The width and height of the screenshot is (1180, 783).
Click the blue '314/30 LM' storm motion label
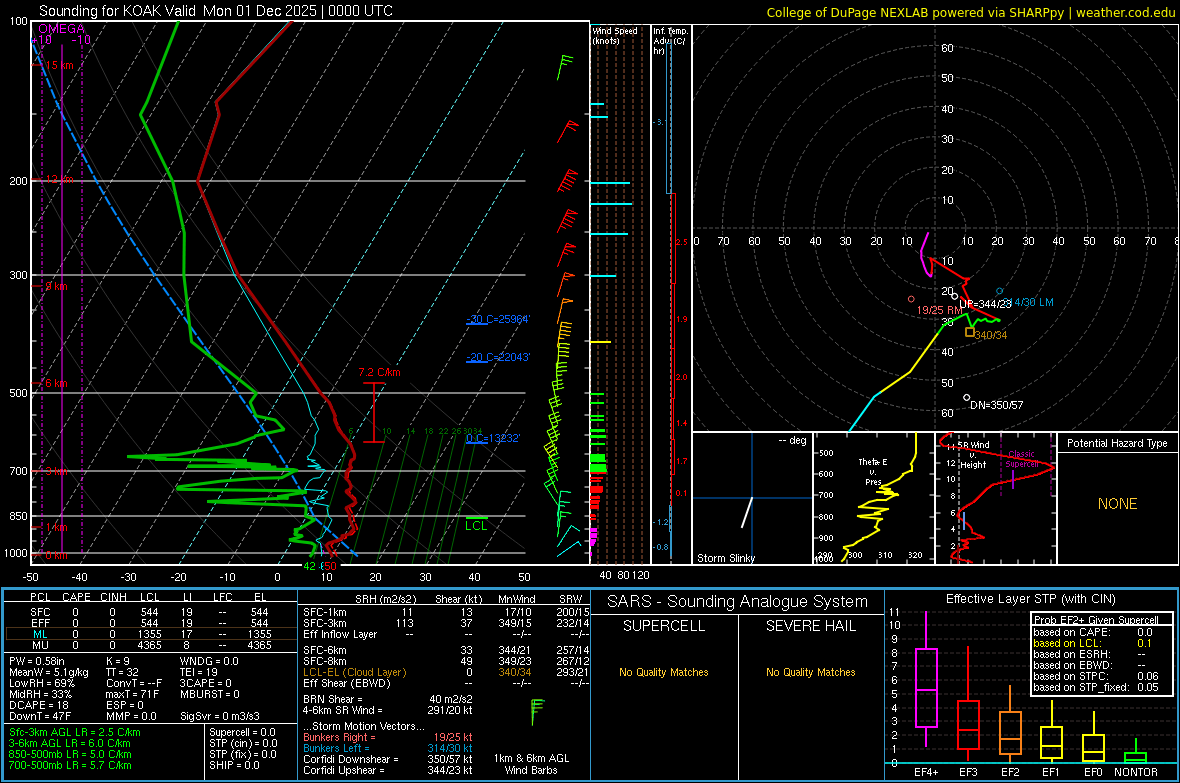pyautogui.click(x=1028, y=302)
